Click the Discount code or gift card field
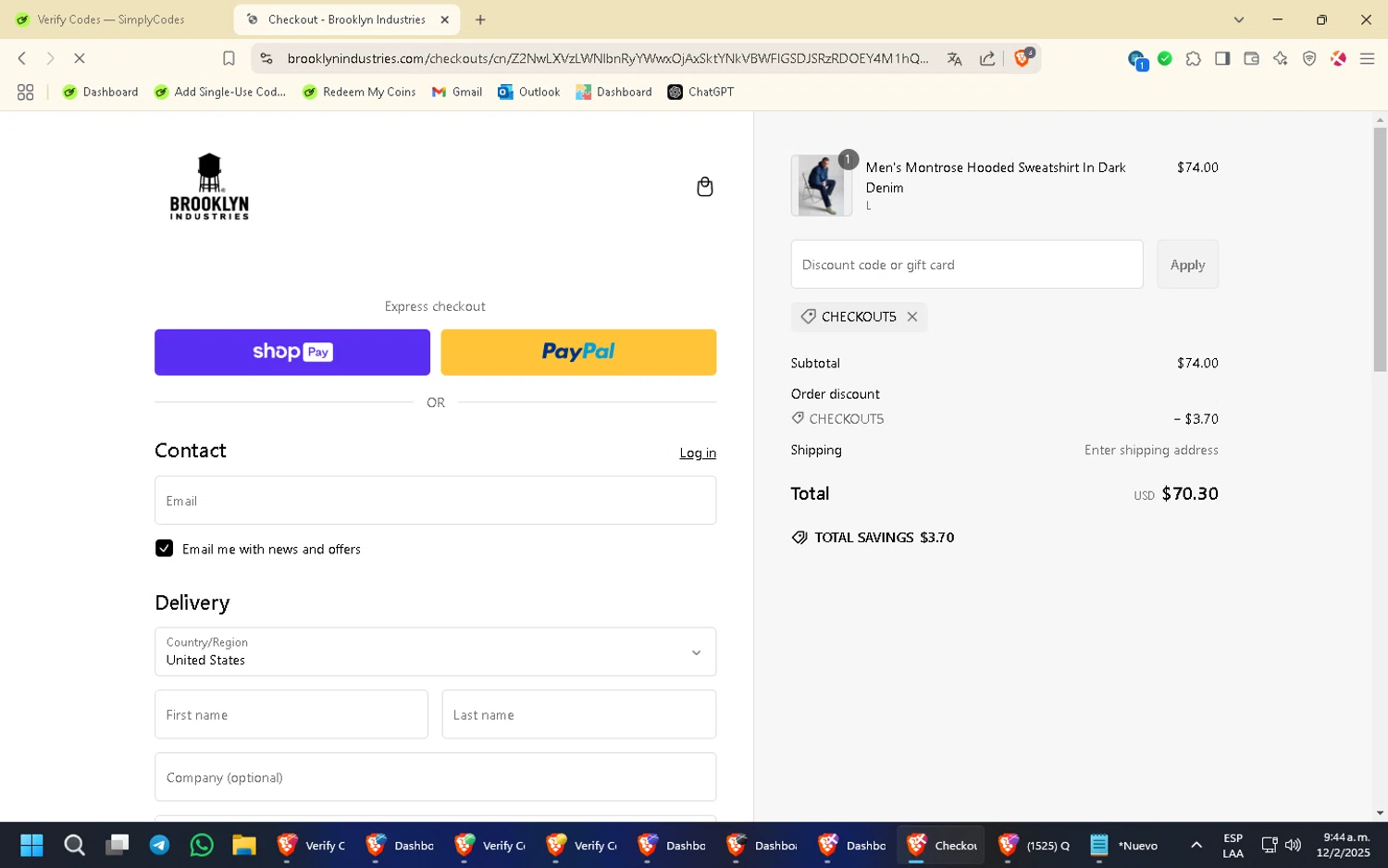The width and height of the screenshot is (1388, 868). 967,265
